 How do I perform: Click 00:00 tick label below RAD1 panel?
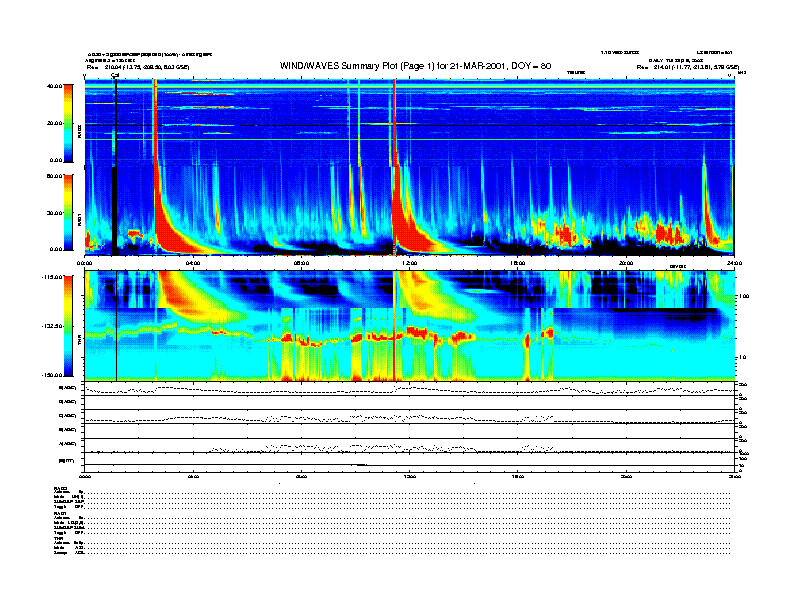pyautogui.click(x=84, y=263)
